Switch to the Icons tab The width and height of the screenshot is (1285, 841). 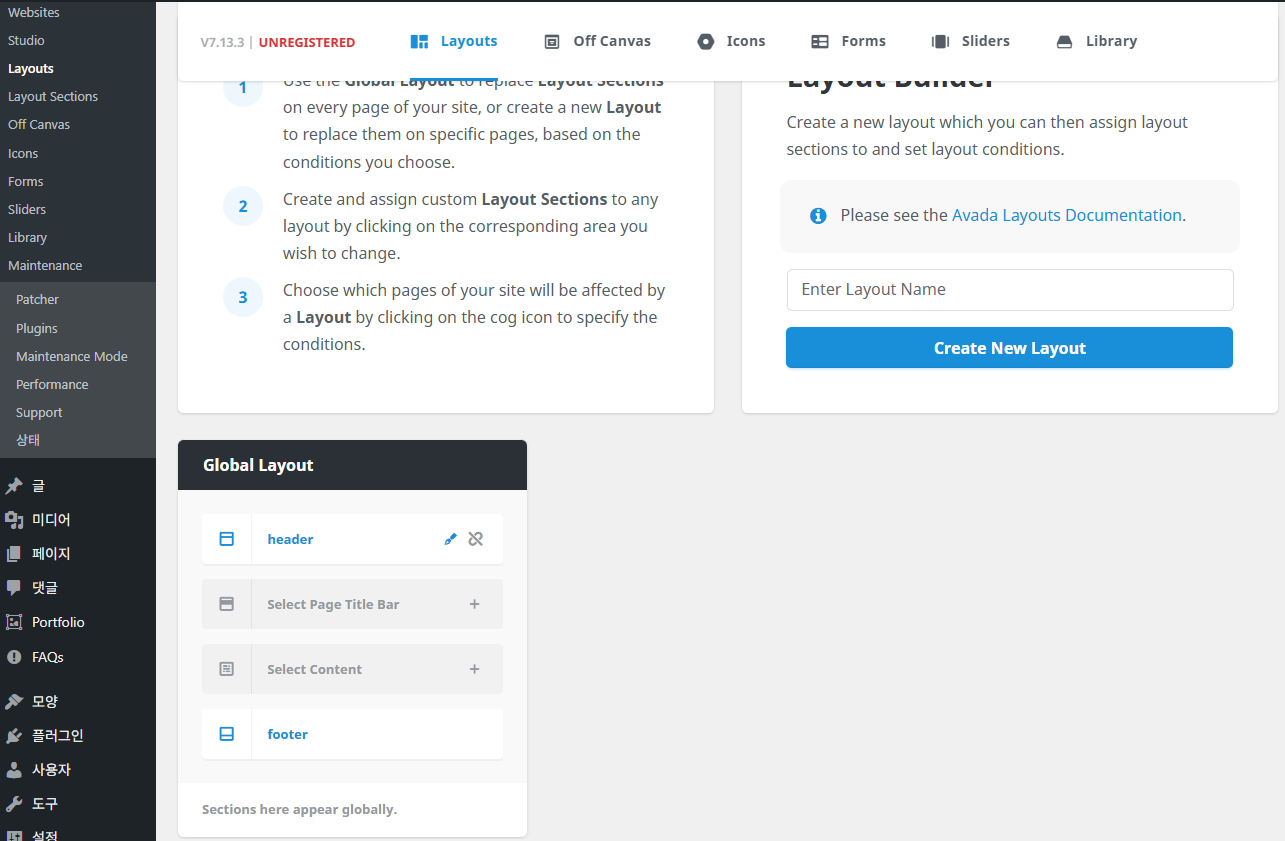[x=731, y=41]
